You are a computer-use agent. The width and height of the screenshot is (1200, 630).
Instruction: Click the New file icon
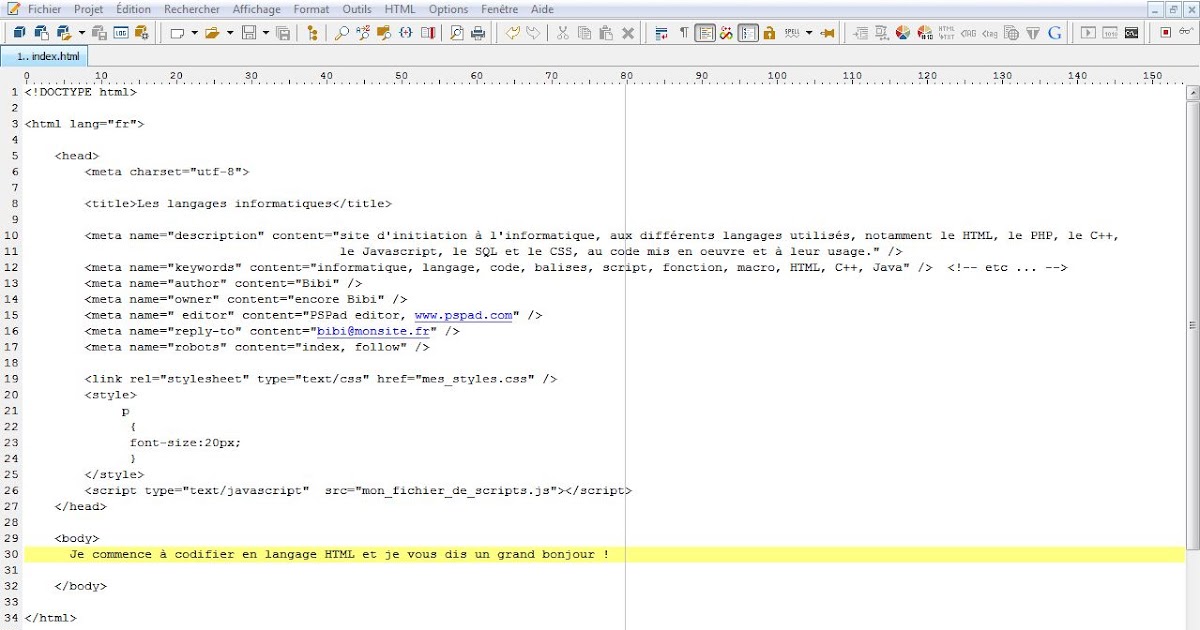177,33
